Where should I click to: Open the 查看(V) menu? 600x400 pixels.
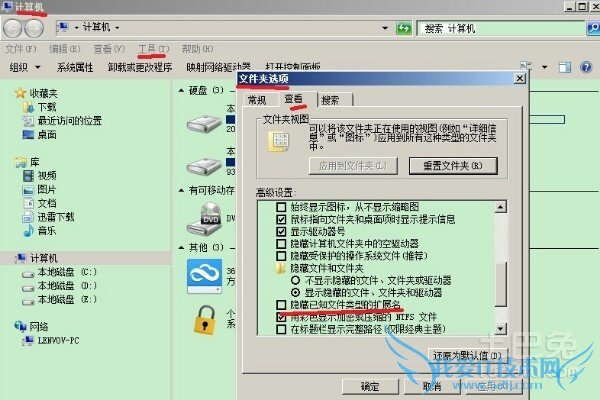[109, 49]
